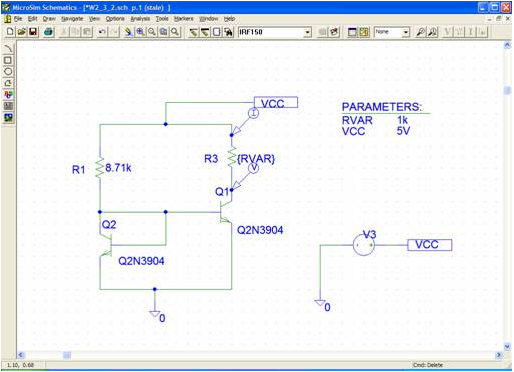Screen dimensions: 514x372
Task: Select the Draw Bus tool
Action: coord(205,32)
